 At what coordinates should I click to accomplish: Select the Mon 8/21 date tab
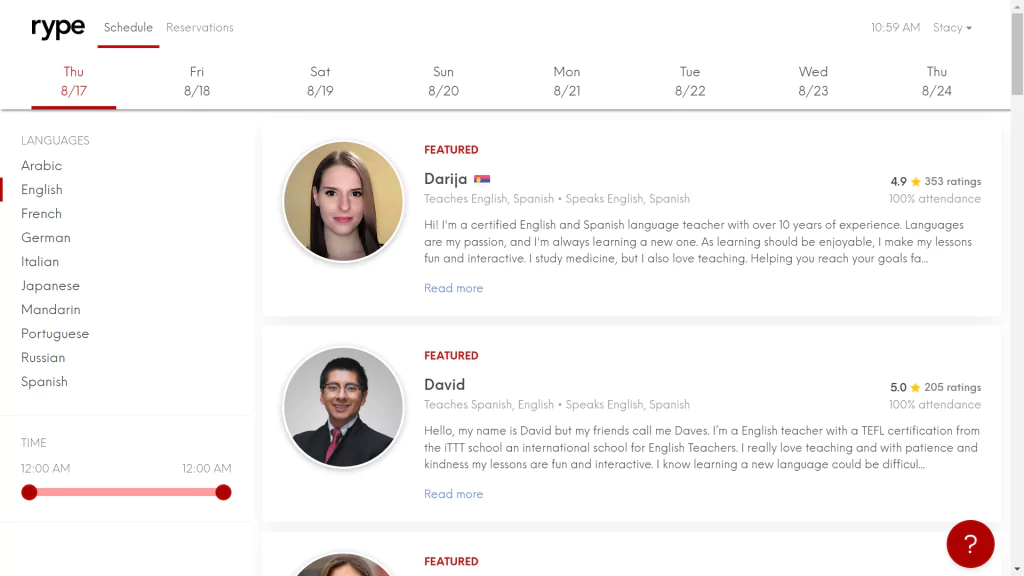(567, 82)
